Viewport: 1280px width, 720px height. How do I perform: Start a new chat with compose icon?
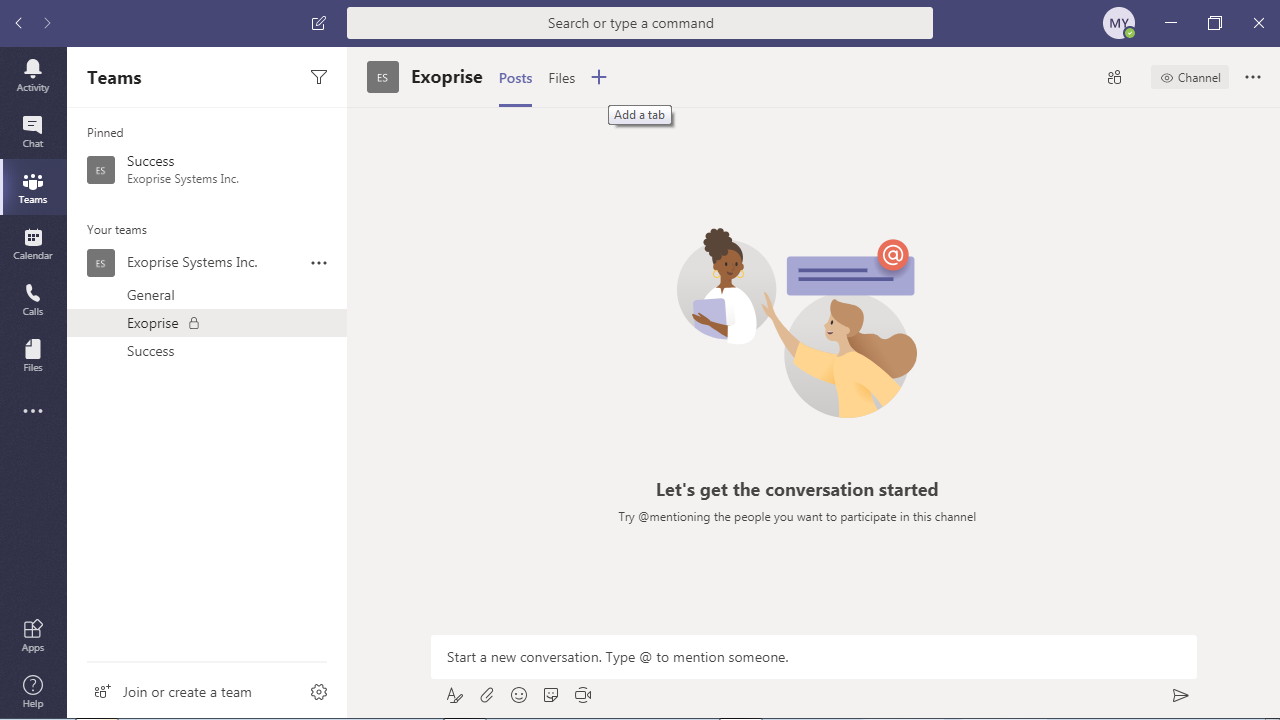319,23
